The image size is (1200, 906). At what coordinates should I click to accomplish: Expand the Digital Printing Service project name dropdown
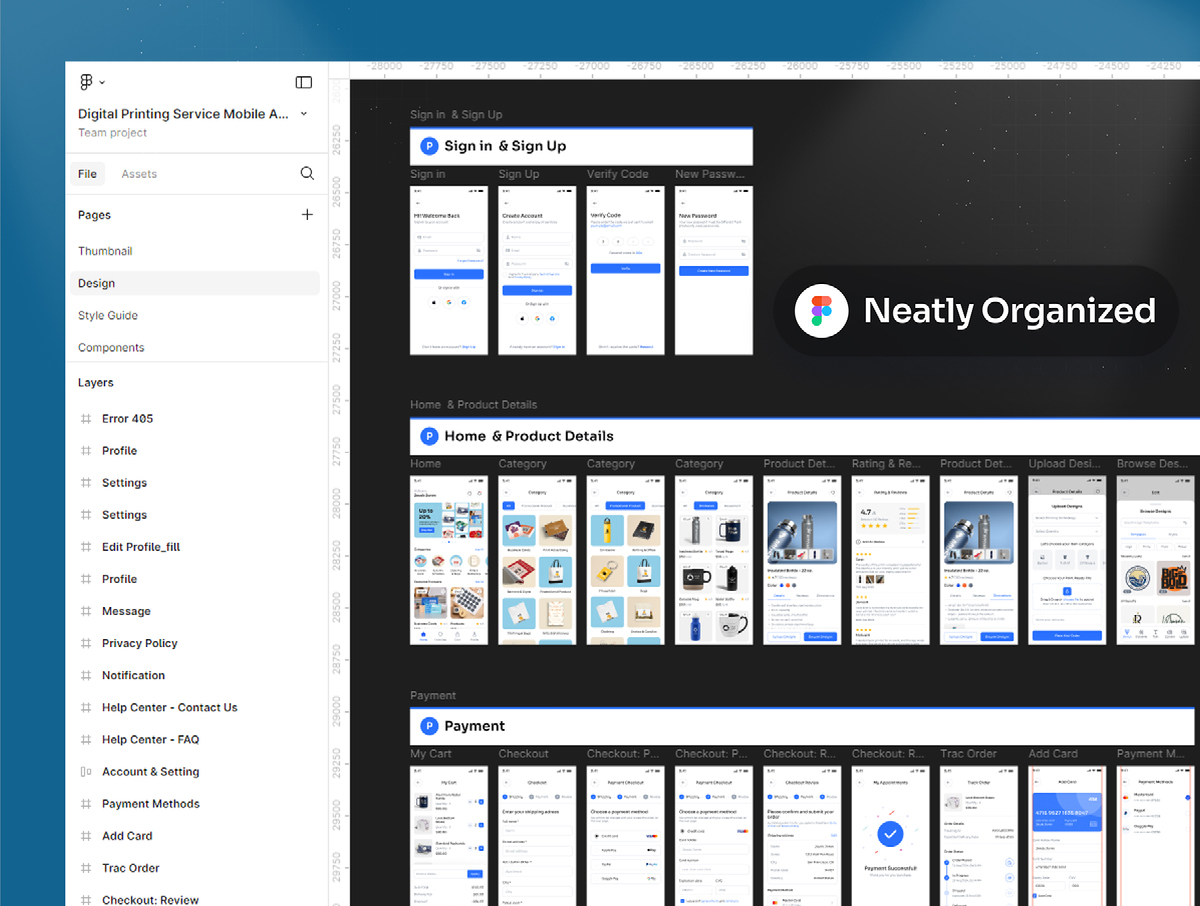click(304, 114)
